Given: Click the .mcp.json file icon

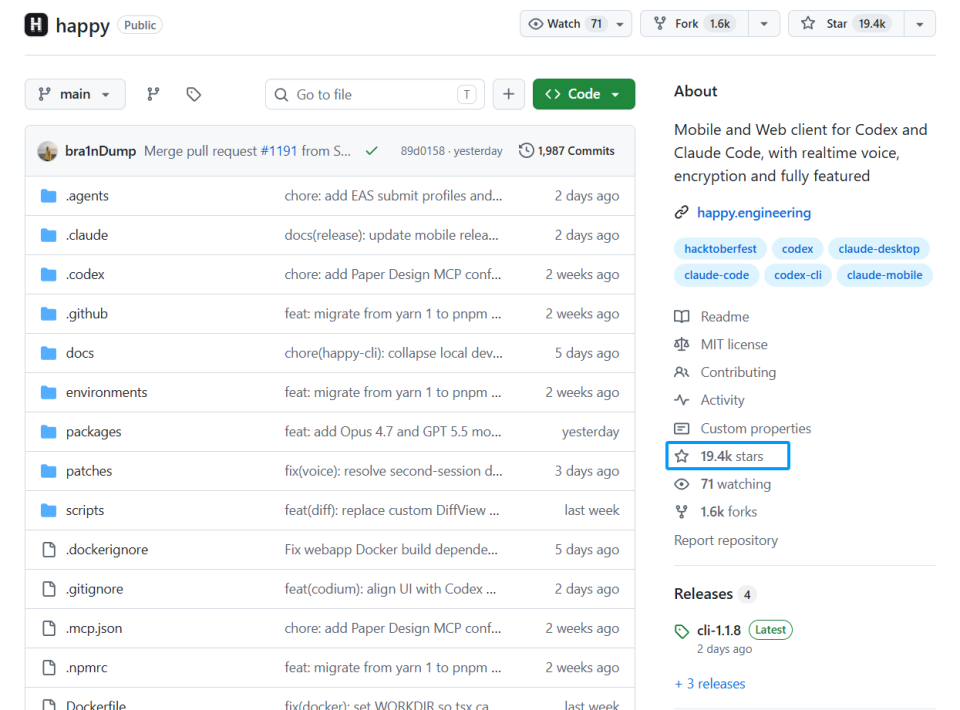Looking at the screenshot, I should click(x=49, y=628).
